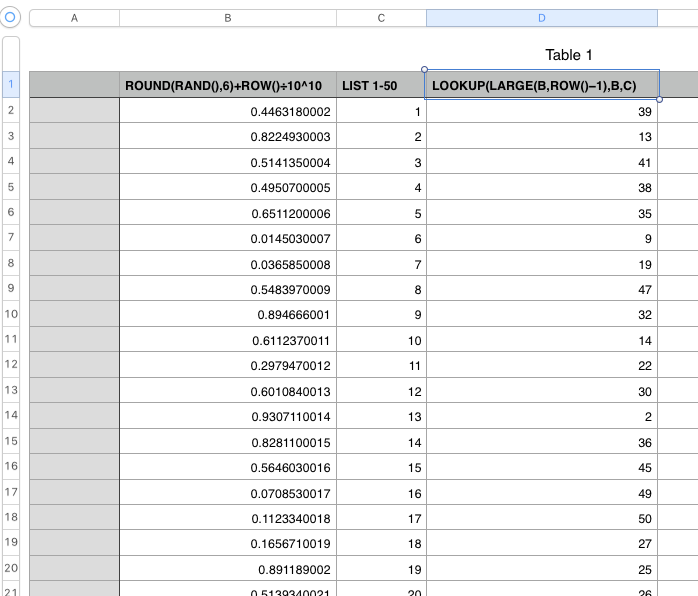Select cell with 0.8224930003

[x=228, y=136]
